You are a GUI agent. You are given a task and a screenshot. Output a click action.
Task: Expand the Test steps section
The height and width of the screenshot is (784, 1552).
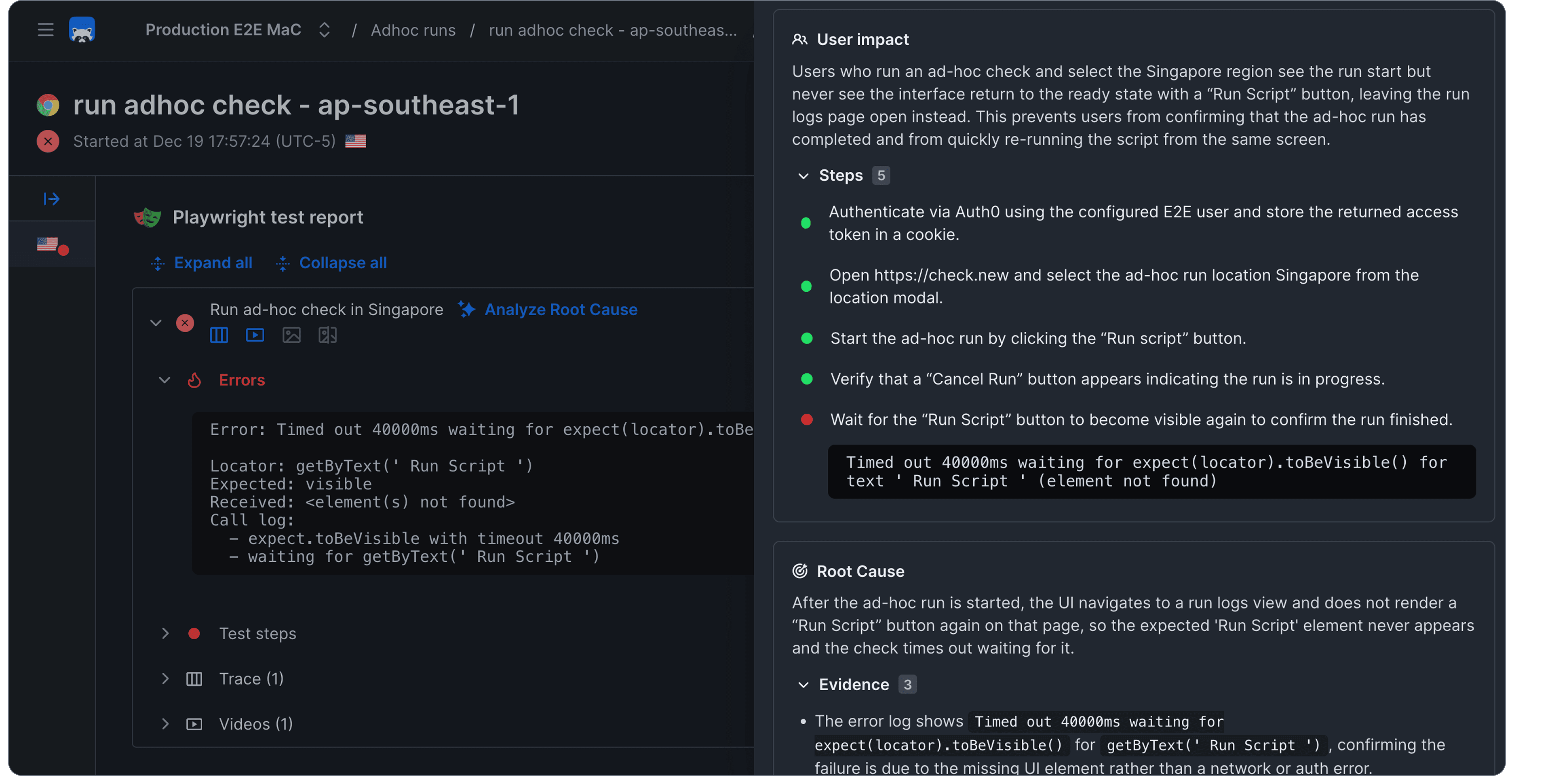pos(165,633)
